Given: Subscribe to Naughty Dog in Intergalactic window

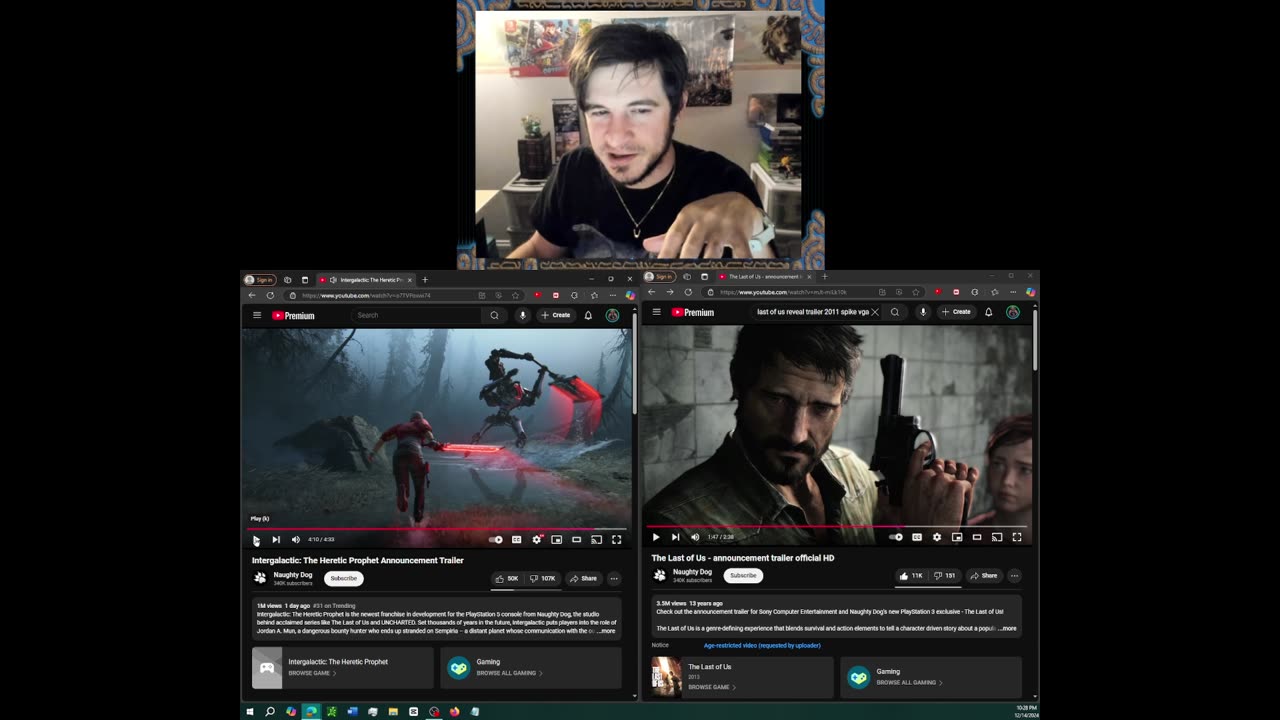Looking at the screenshot, I should pyautogui.click(x=343, y=578).
